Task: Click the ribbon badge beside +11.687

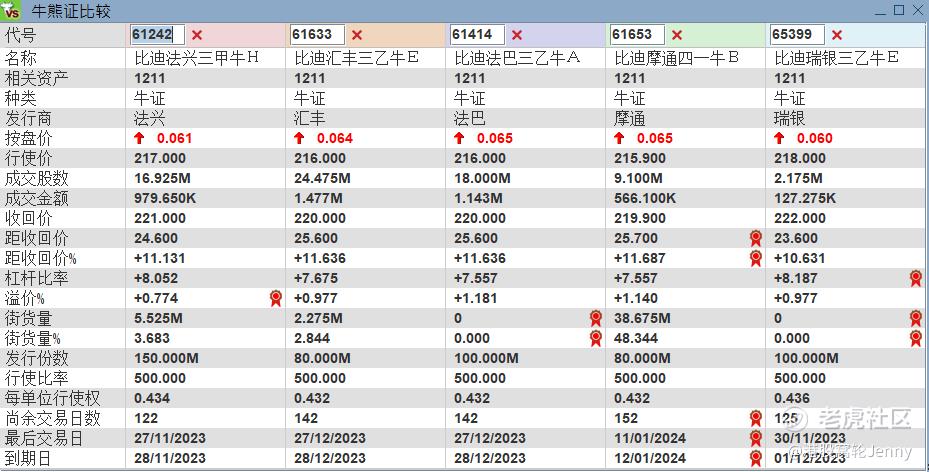Action: pos(755,258)
